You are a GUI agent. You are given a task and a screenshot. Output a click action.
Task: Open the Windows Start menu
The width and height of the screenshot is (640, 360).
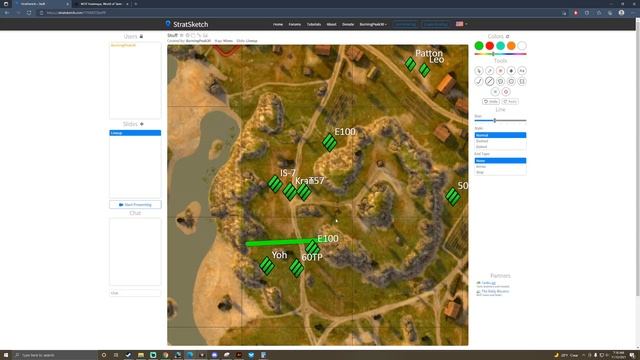click(6, 355)
